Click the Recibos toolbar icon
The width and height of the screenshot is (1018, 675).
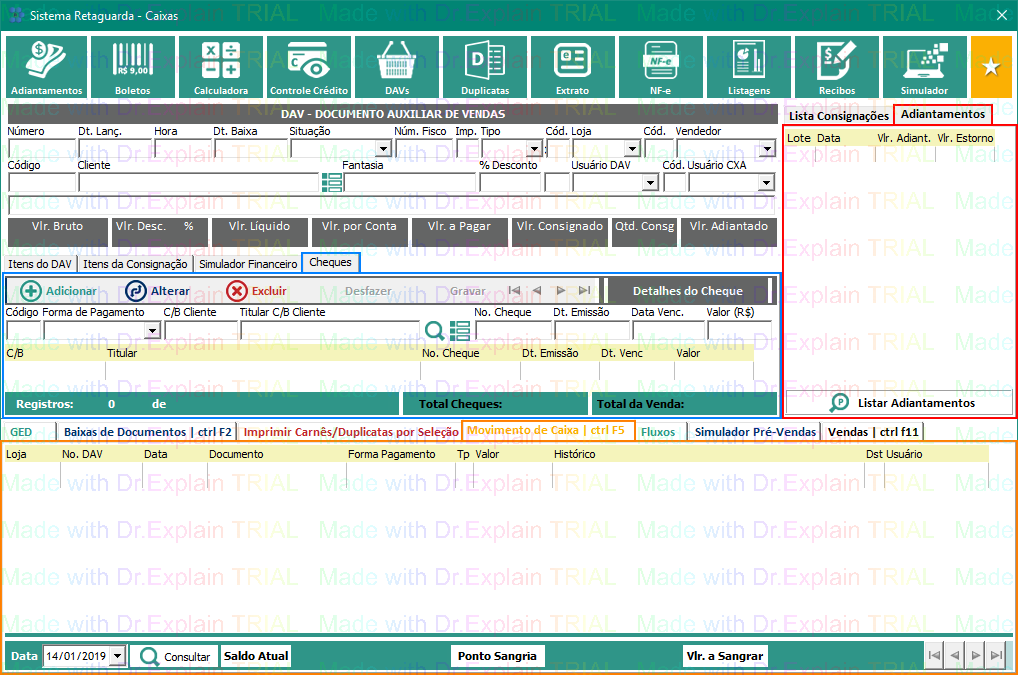[x=837, y=67]
